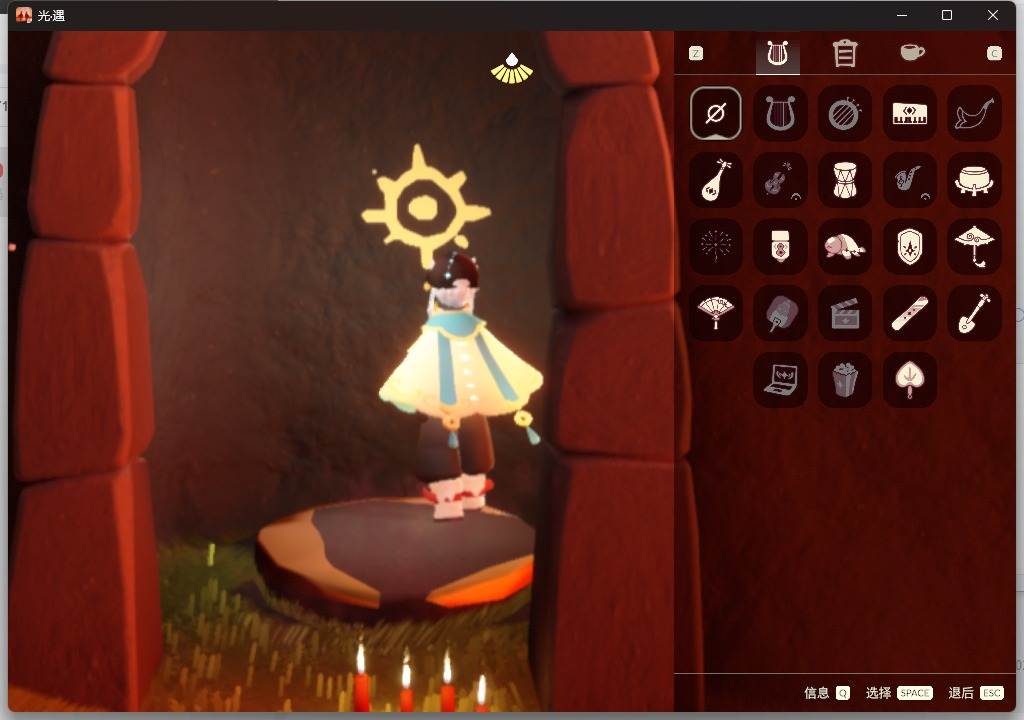Select the popcorn bucket item
This screenshot has height=720, width=1024.
pos(844,380)
